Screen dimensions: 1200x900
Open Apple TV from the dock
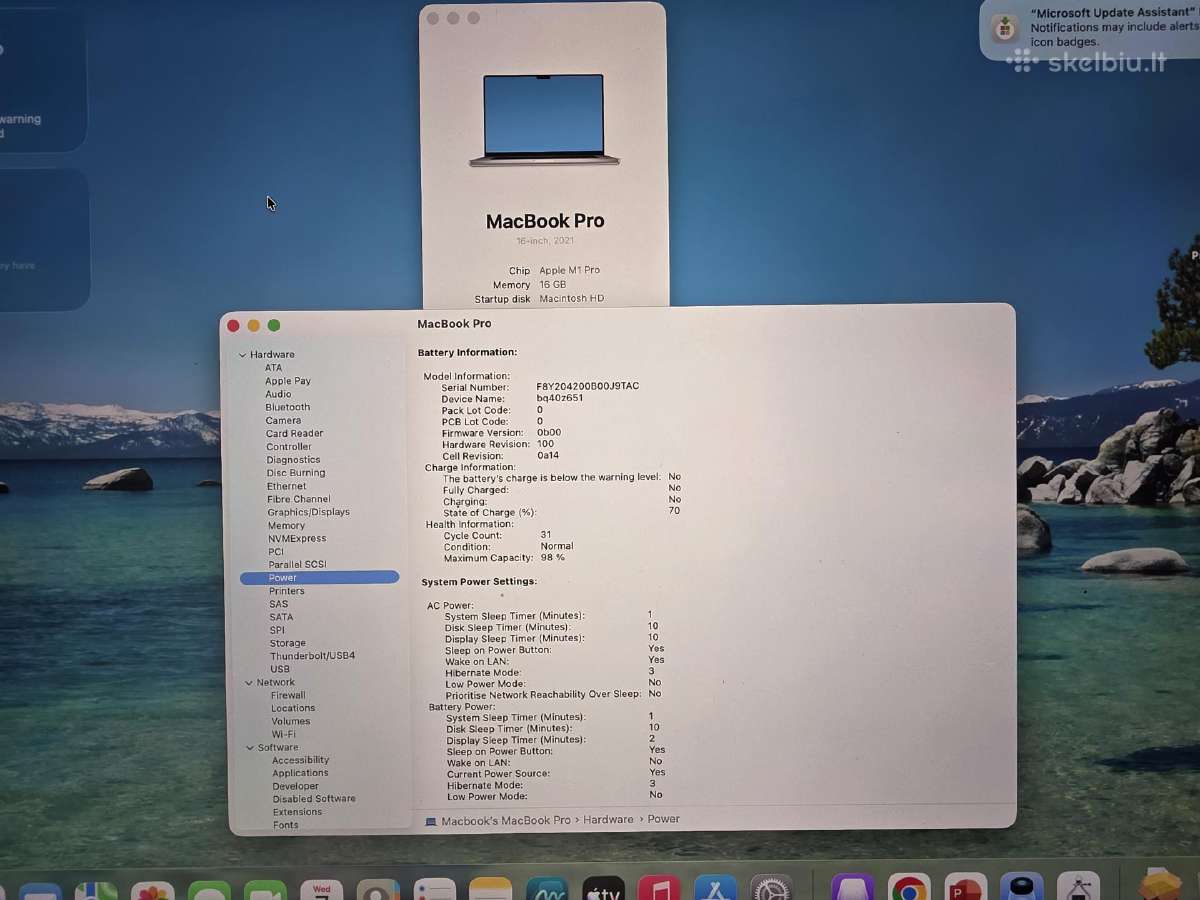tap(603, 888)
